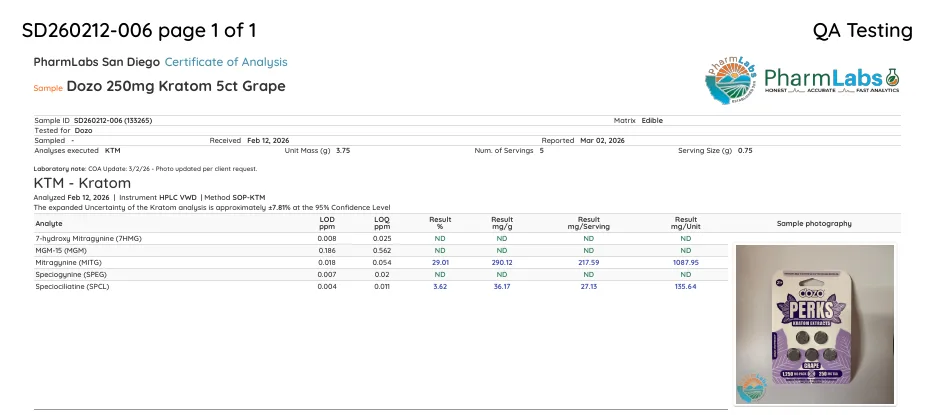Screen dimensions: 935x415
Task: Click Received date 'Feb 12, 2026'
Action: coord(268,141)
